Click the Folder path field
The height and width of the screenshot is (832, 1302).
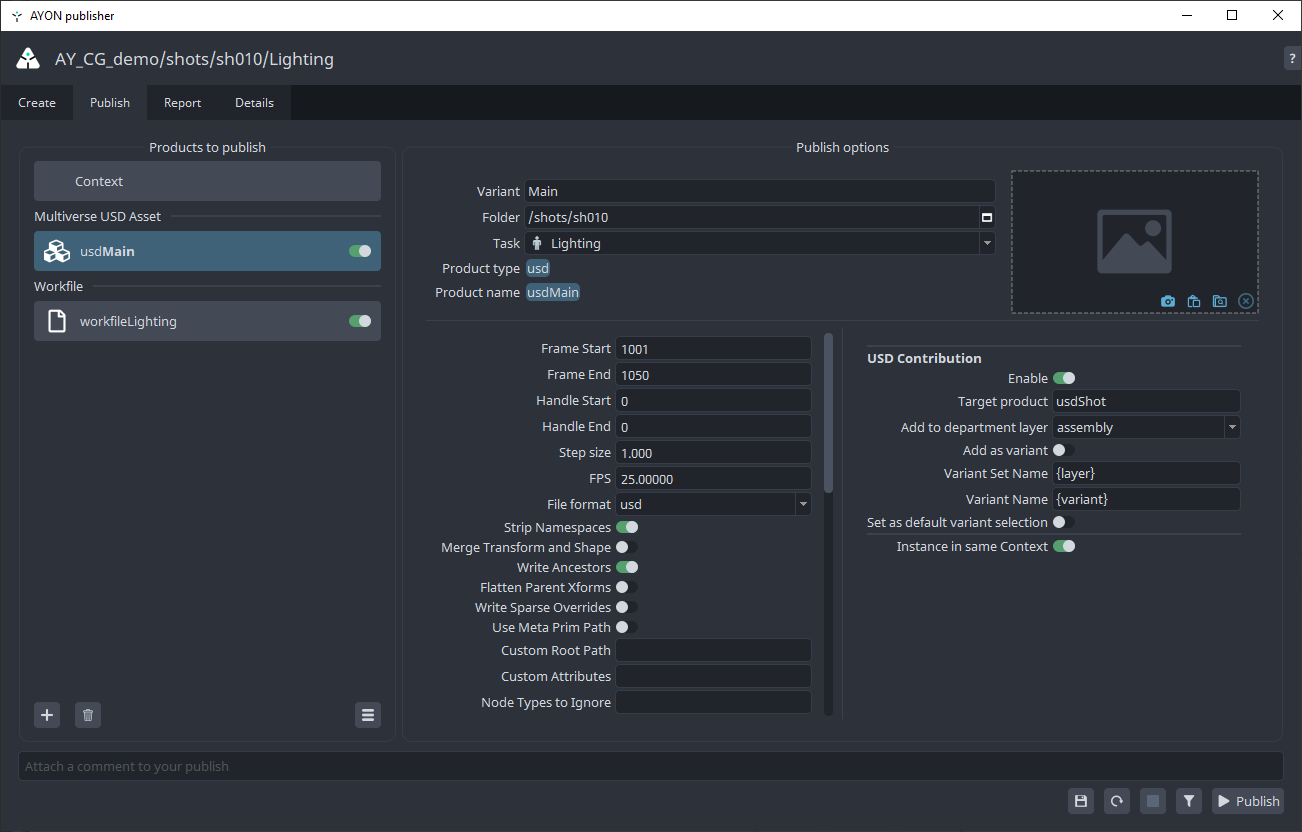pyautogui.click(x=752, y=217)
